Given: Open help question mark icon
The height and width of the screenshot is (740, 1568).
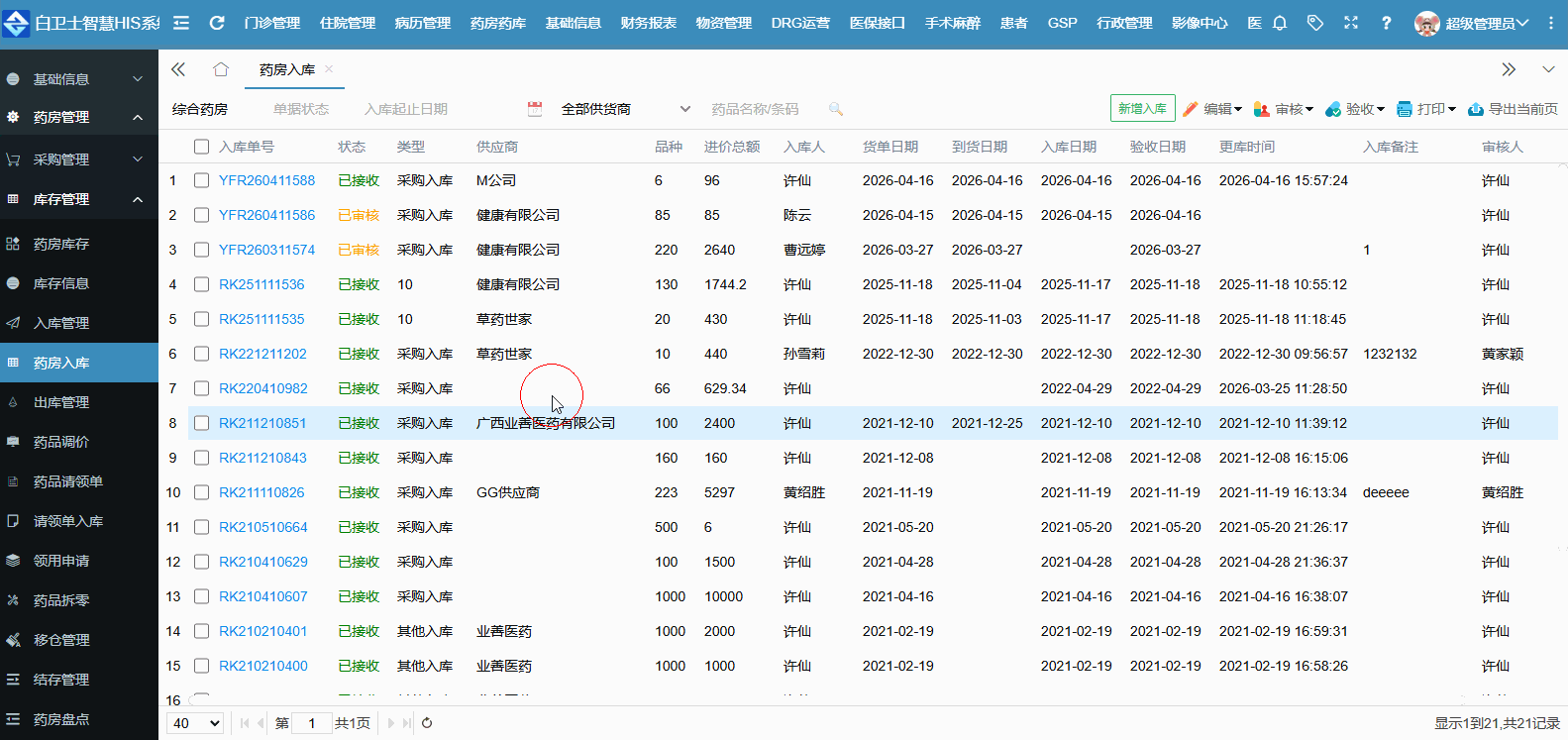Looking at the screenshot, I should (1386, 23).
